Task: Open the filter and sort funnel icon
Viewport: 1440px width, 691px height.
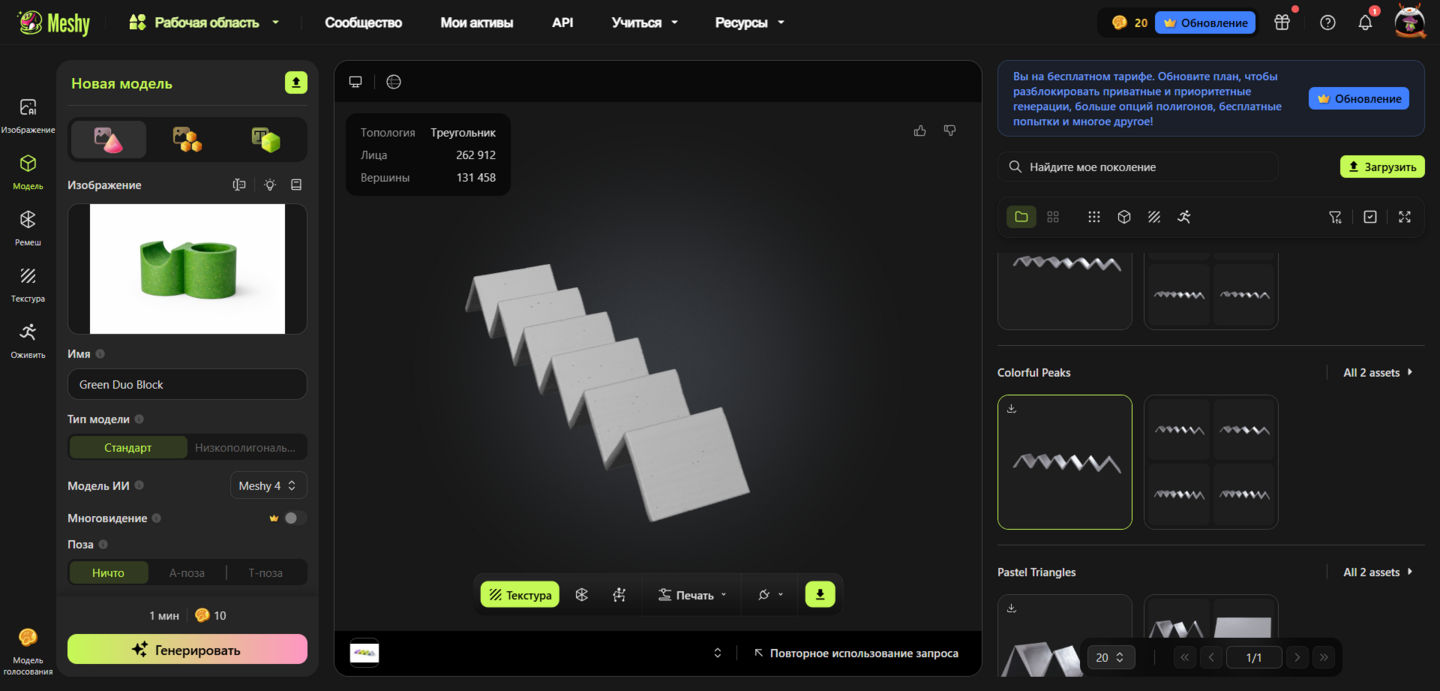Action: [x=1335, y=217]
